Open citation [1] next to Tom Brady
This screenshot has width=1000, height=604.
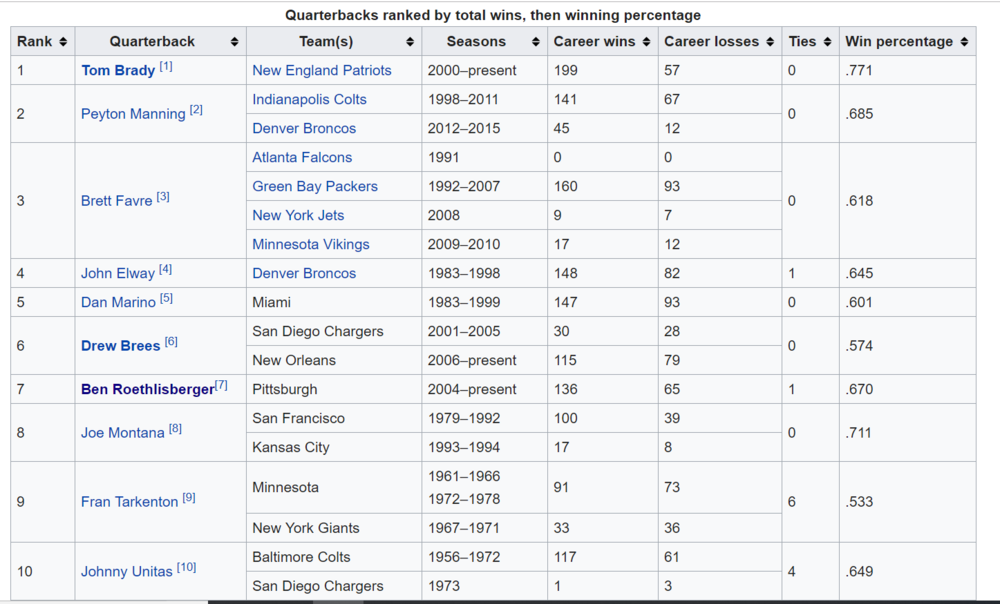point(166,66)
